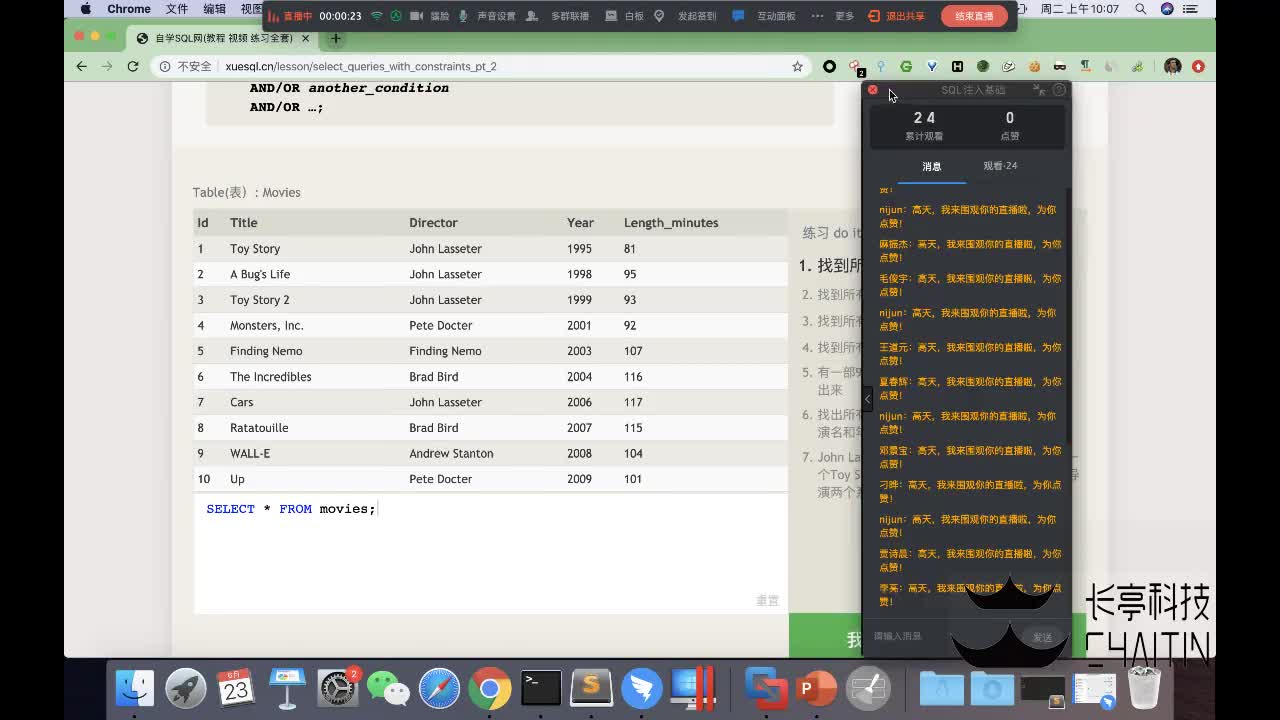Open PowerPoint from the Dock
This screenshot has height=720, width=1280.
817,688
